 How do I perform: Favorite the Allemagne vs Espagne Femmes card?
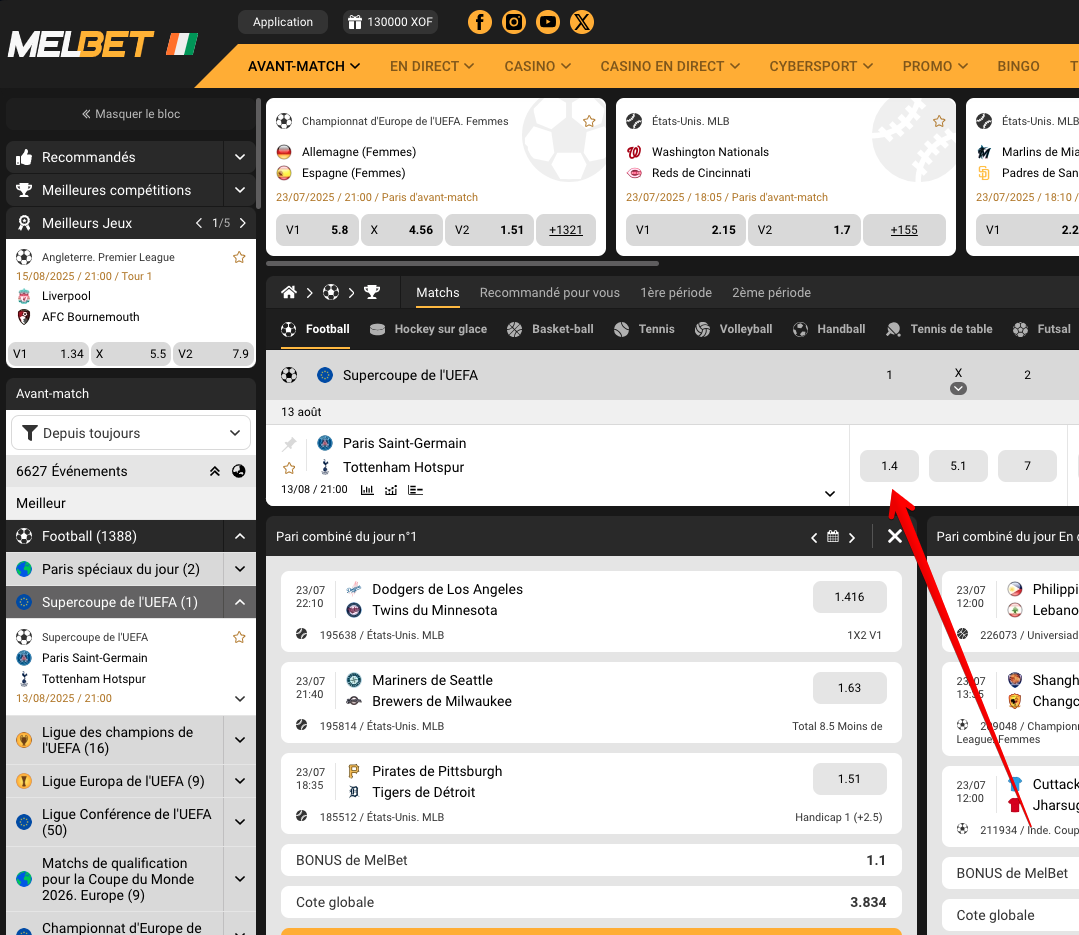tap(589, 121)
